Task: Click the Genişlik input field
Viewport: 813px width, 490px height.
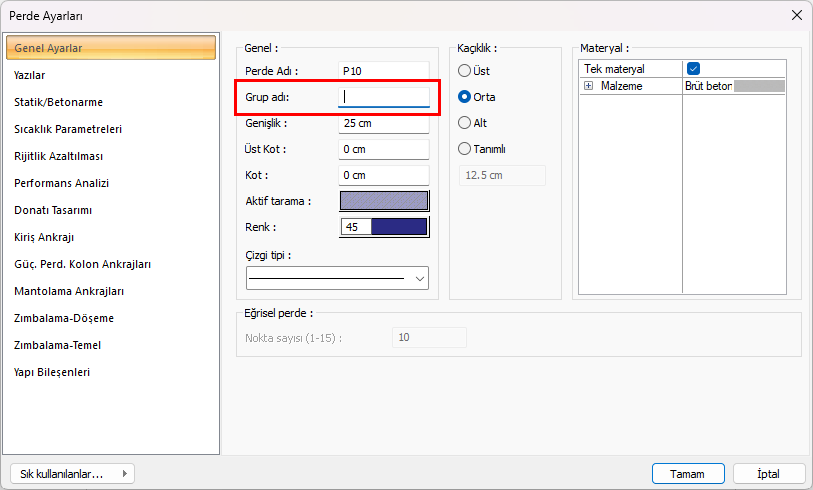Action: pyautogui.click(x=384, y=123)
